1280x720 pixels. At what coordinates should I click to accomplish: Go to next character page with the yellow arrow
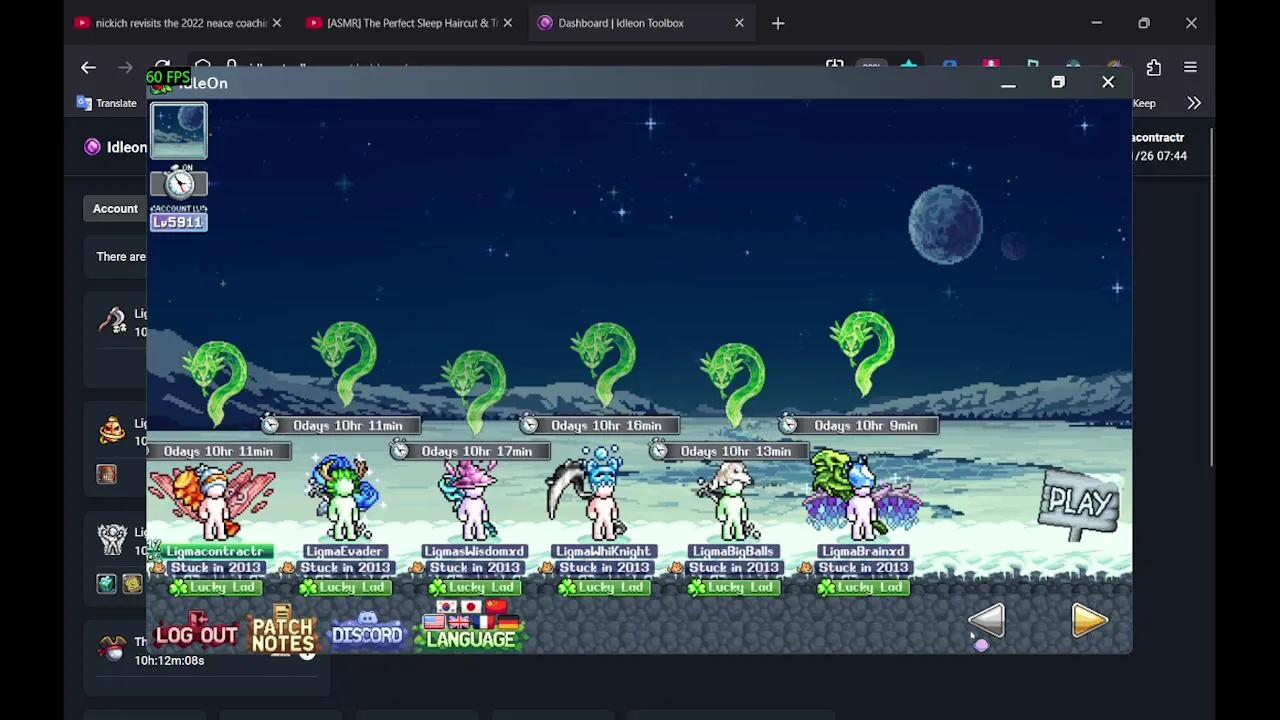coord(1089,621)
